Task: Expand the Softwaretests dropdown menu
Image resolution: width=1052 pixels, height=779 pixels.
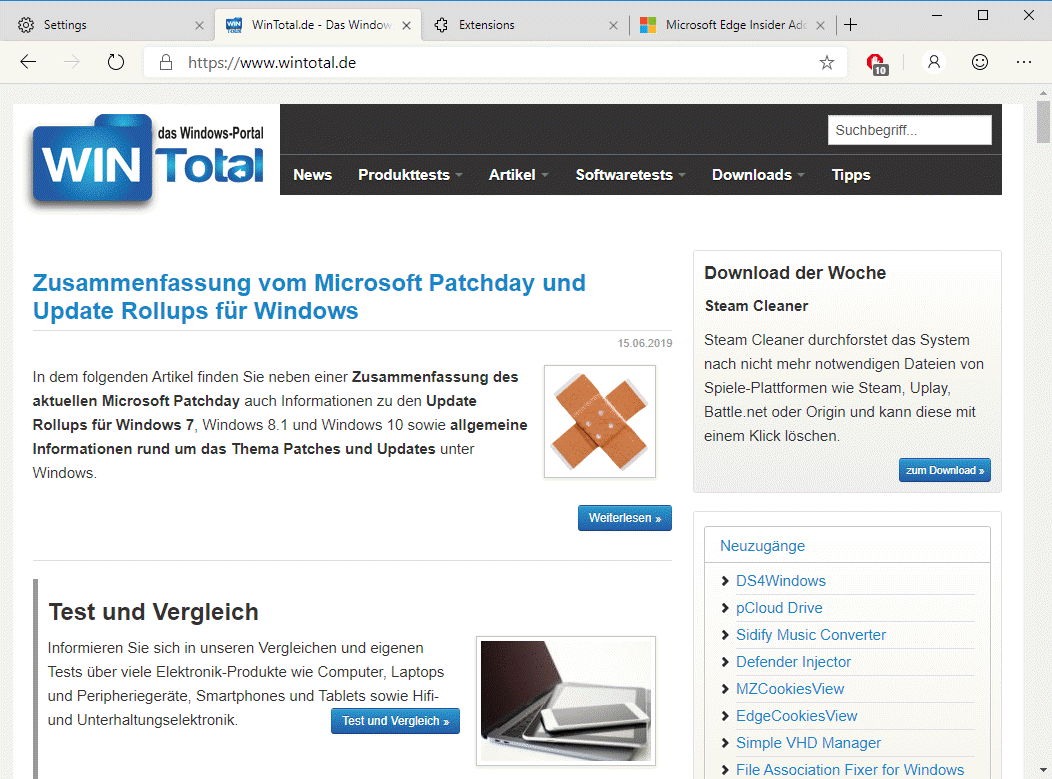Action: [x=630, y=175]
